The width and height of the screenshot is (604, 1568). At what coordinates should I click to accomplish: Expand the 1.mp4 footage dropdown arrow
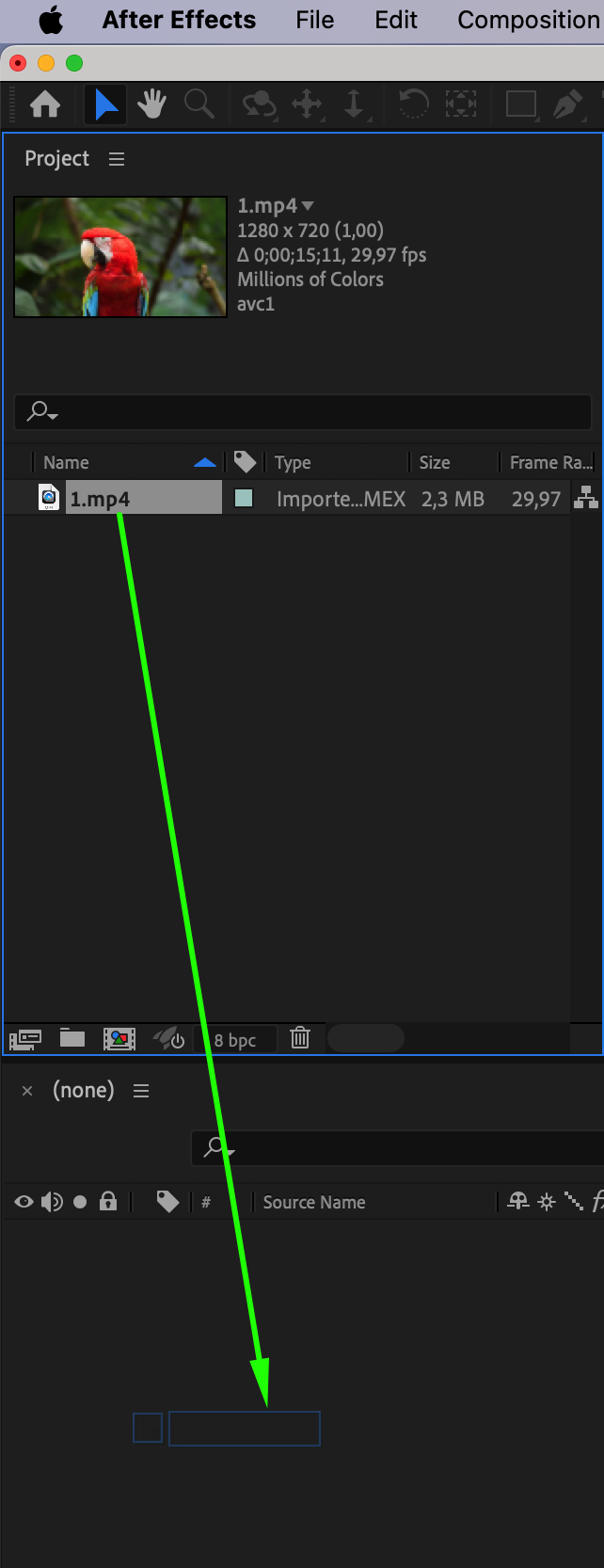click(308, 205)
